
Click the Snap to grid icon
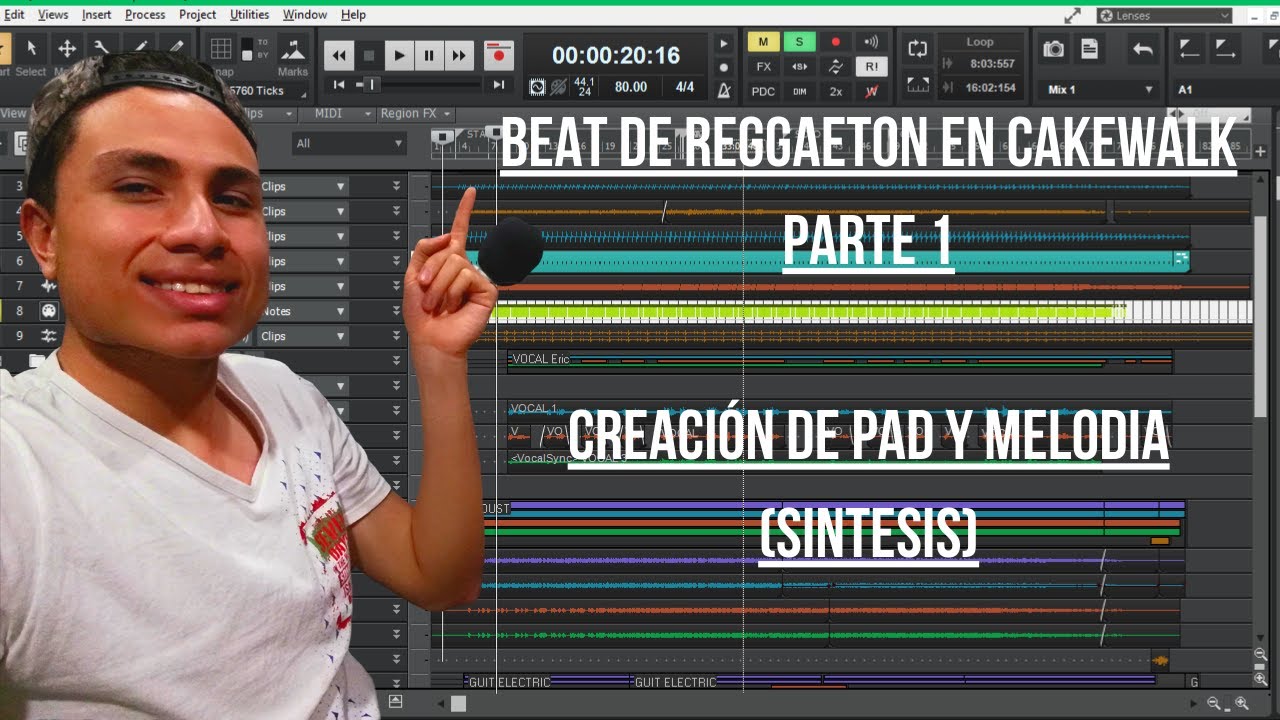point(221,50)
